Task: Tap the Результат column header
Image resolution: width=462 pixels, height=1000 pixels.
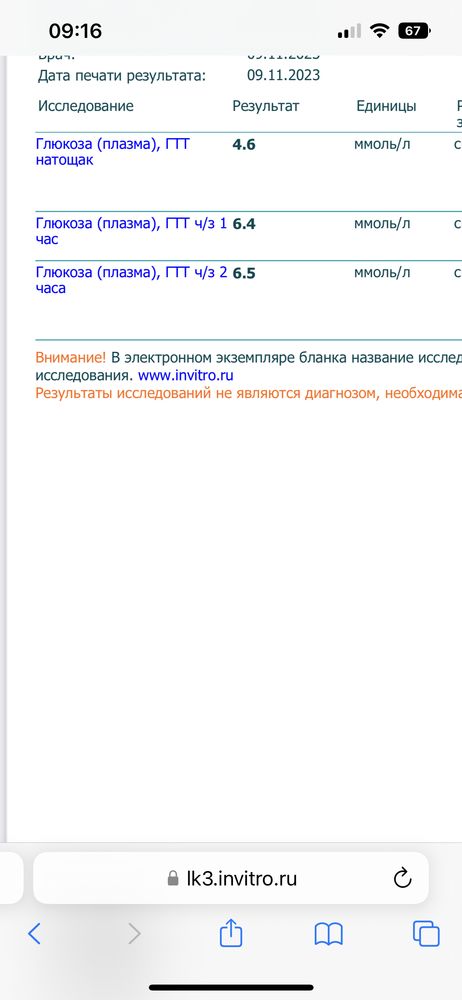Action: [265, 106]
